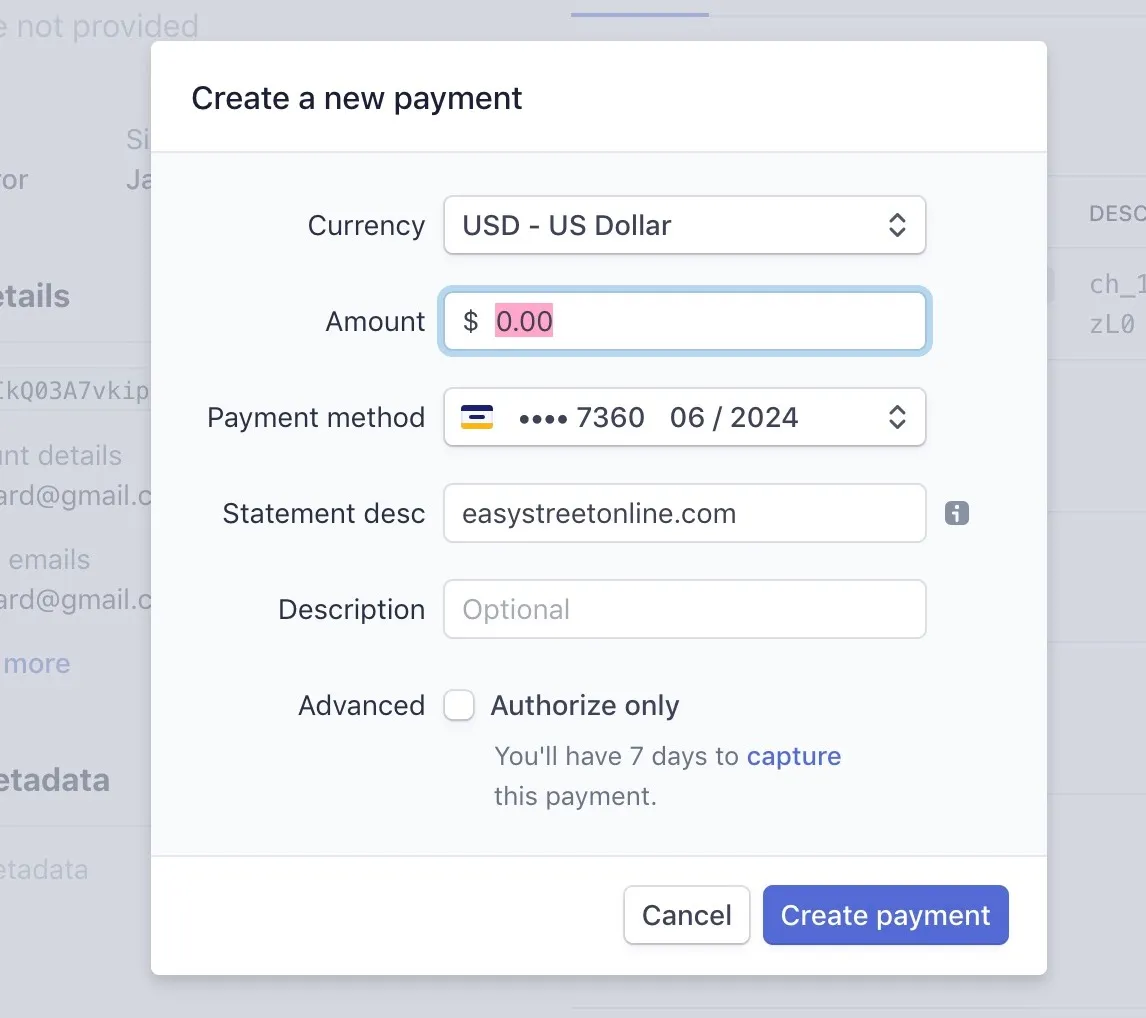Click the more link in background page
This screenshot has height=1018, width=1146.
pyautogui.click(x=37, y=664)
